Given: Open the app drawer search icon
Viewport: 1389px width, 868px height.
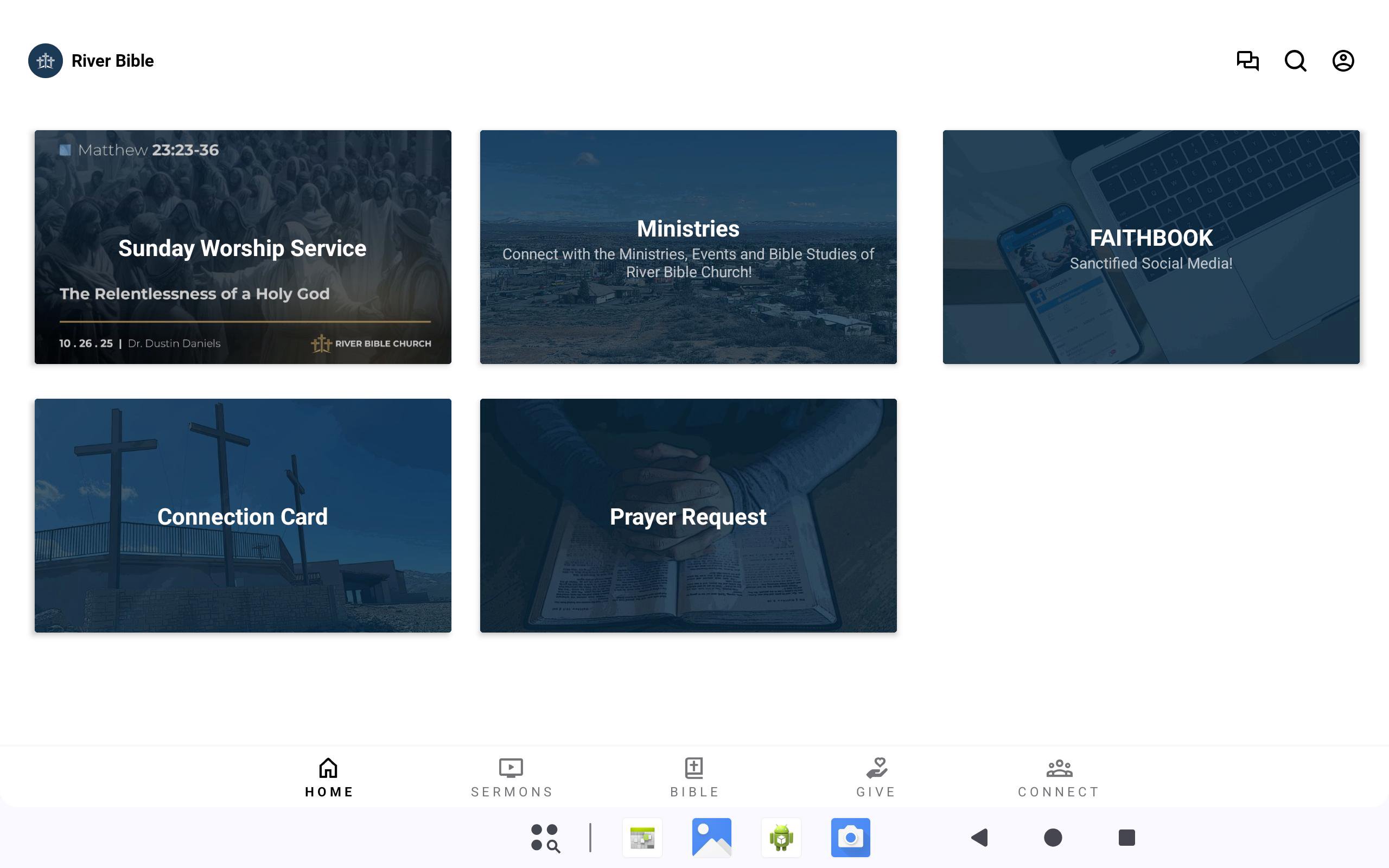Looking at the screenshot, I should [545, 838].
